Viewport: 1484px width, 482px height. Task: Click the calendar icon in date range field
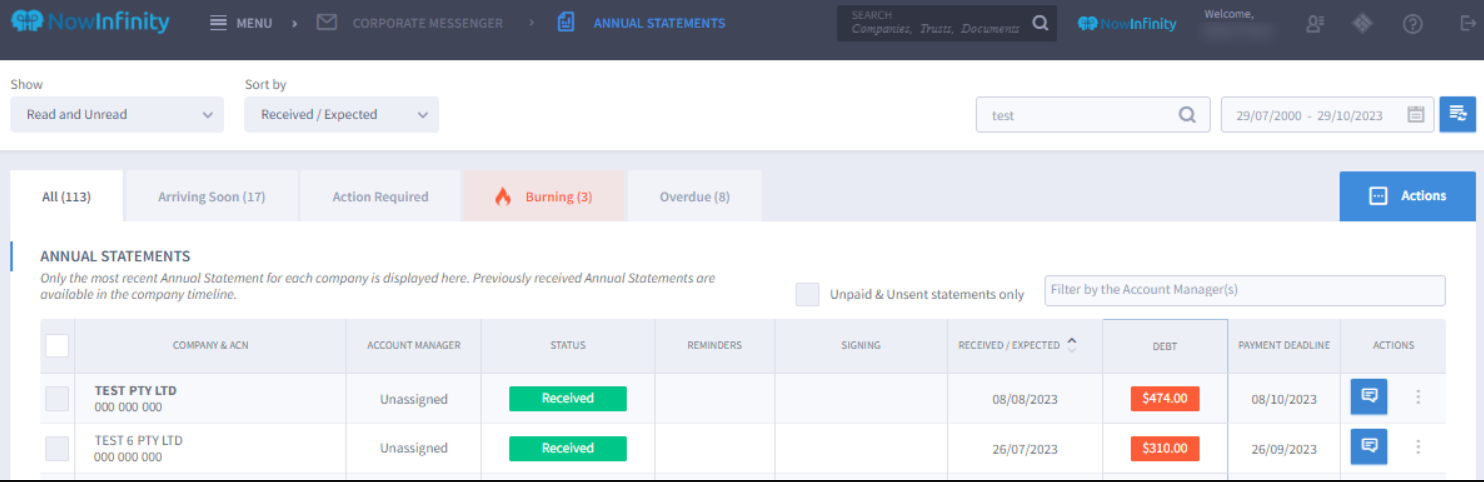tap(1416, 115)
